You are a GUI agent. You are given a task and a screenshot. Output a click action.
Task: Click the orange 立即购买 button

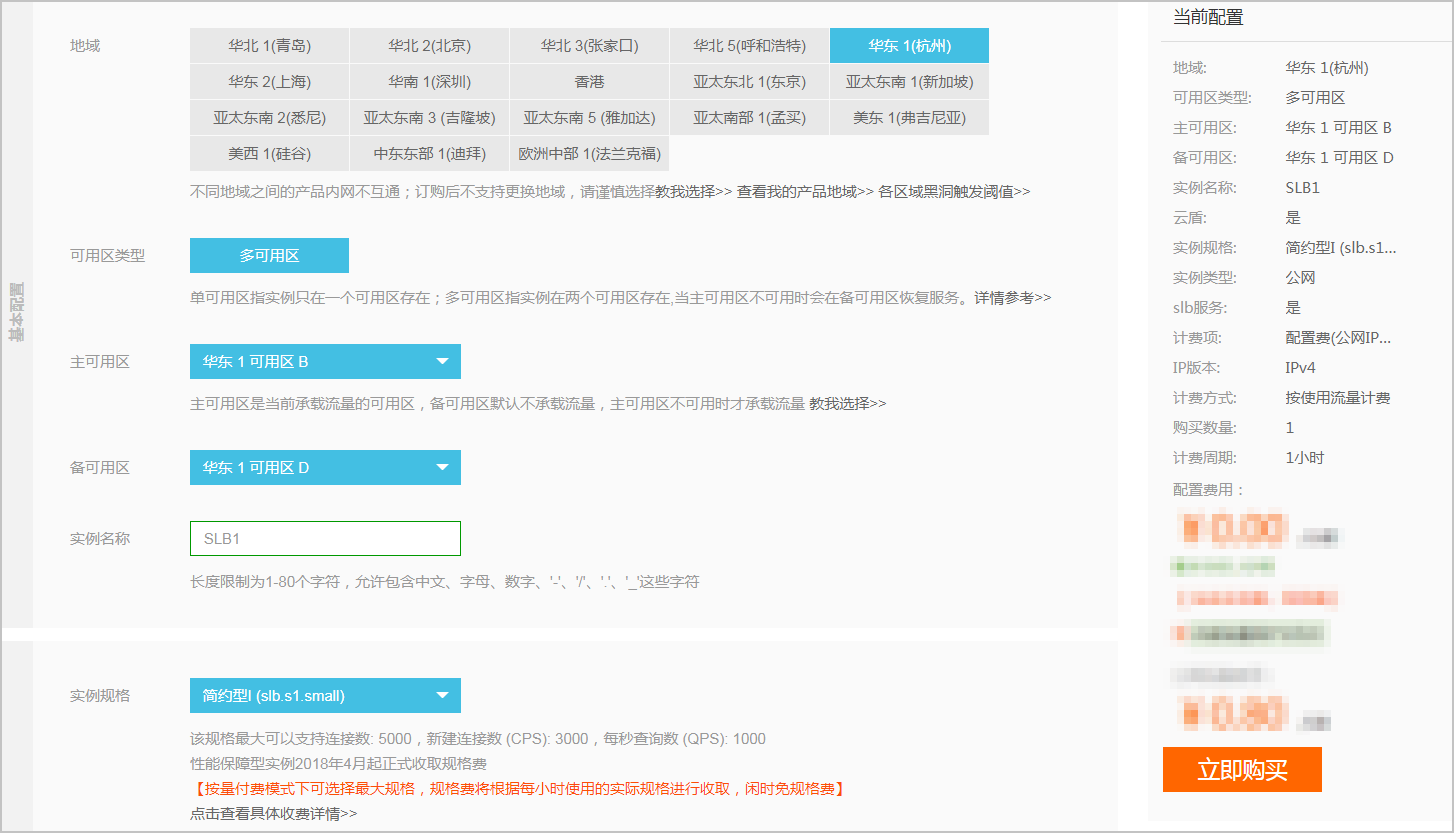point(1242,770)
